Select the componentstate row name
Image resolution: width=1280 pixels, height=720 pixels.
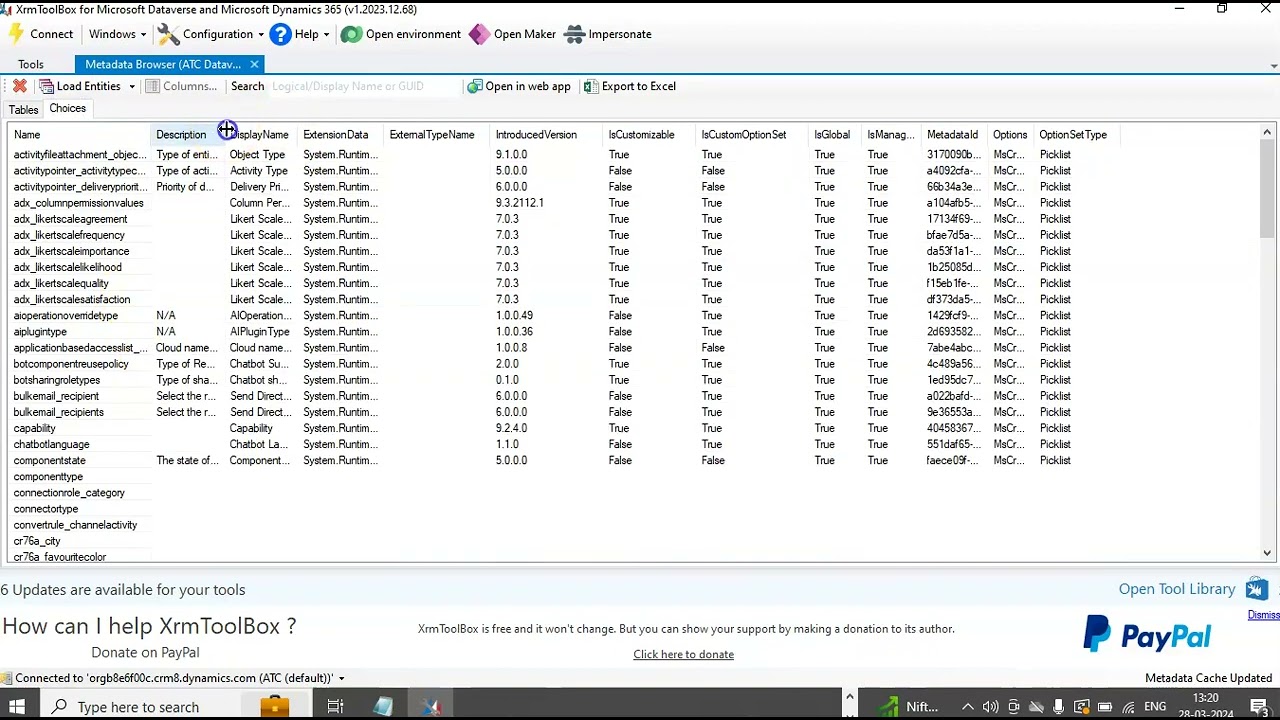49,460
